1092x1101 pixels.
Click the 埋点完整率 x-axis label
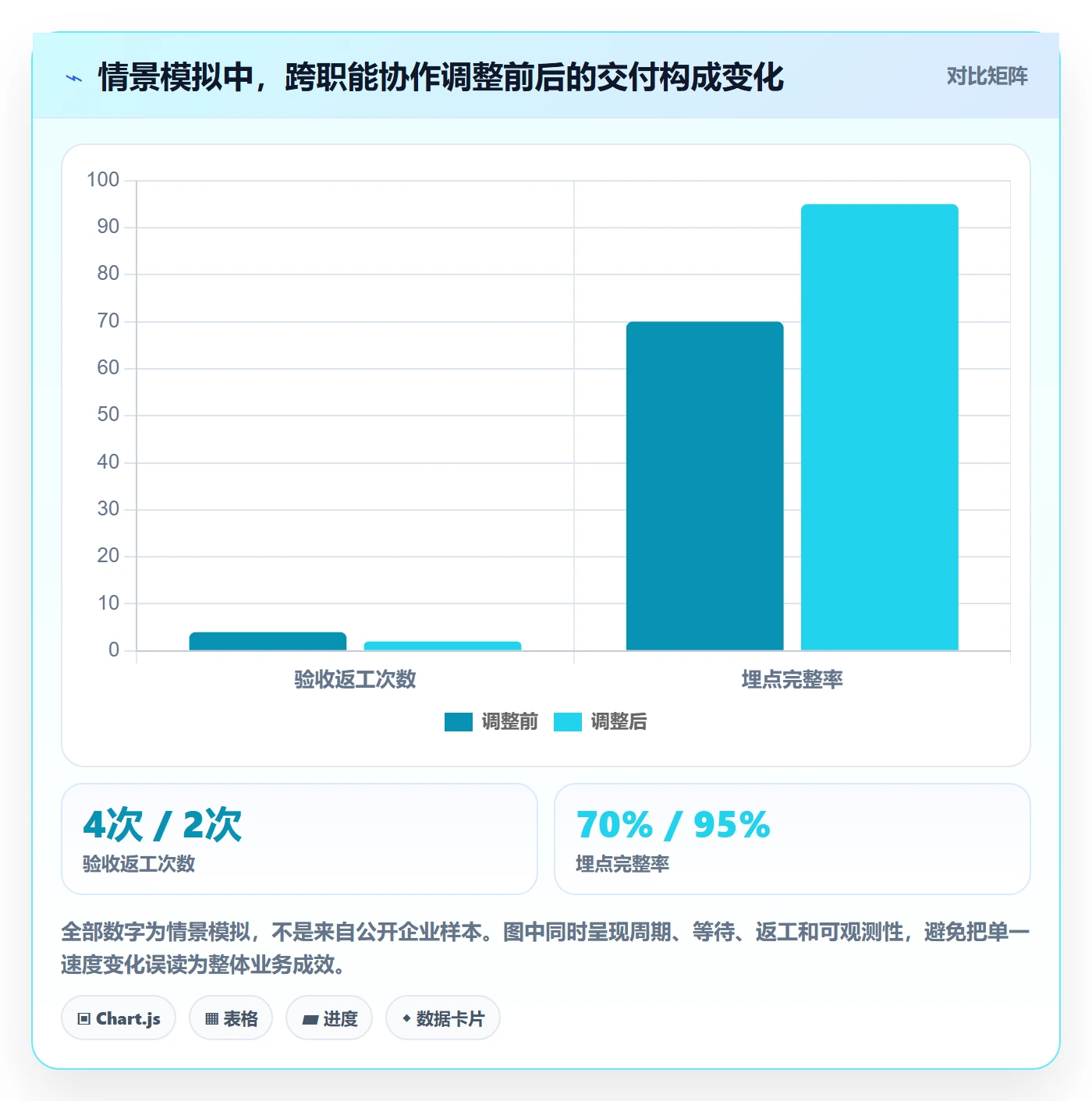pyautogui.click(x=792, y=679)
